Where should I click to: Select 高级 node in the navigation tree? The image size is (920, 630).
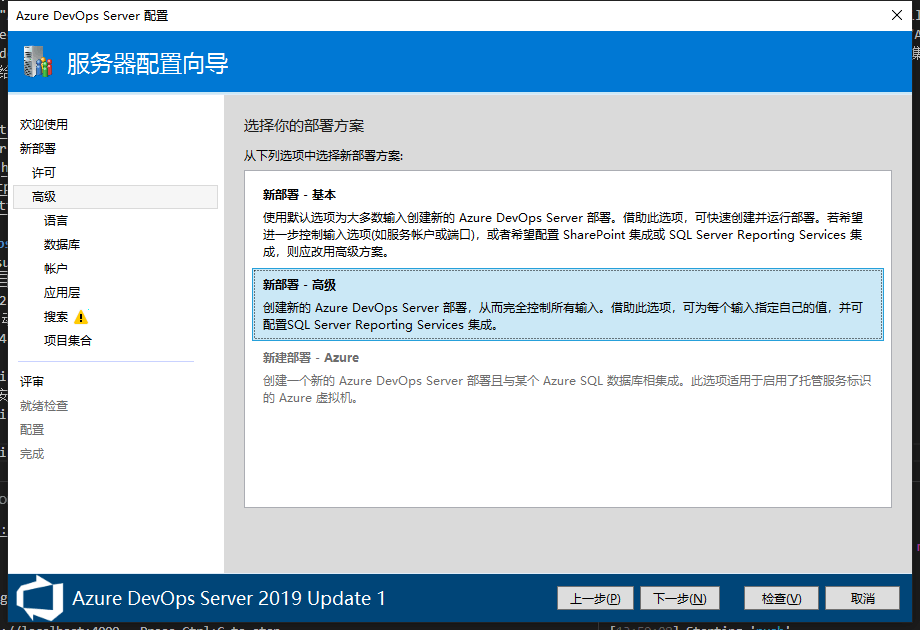click(44, 197)
